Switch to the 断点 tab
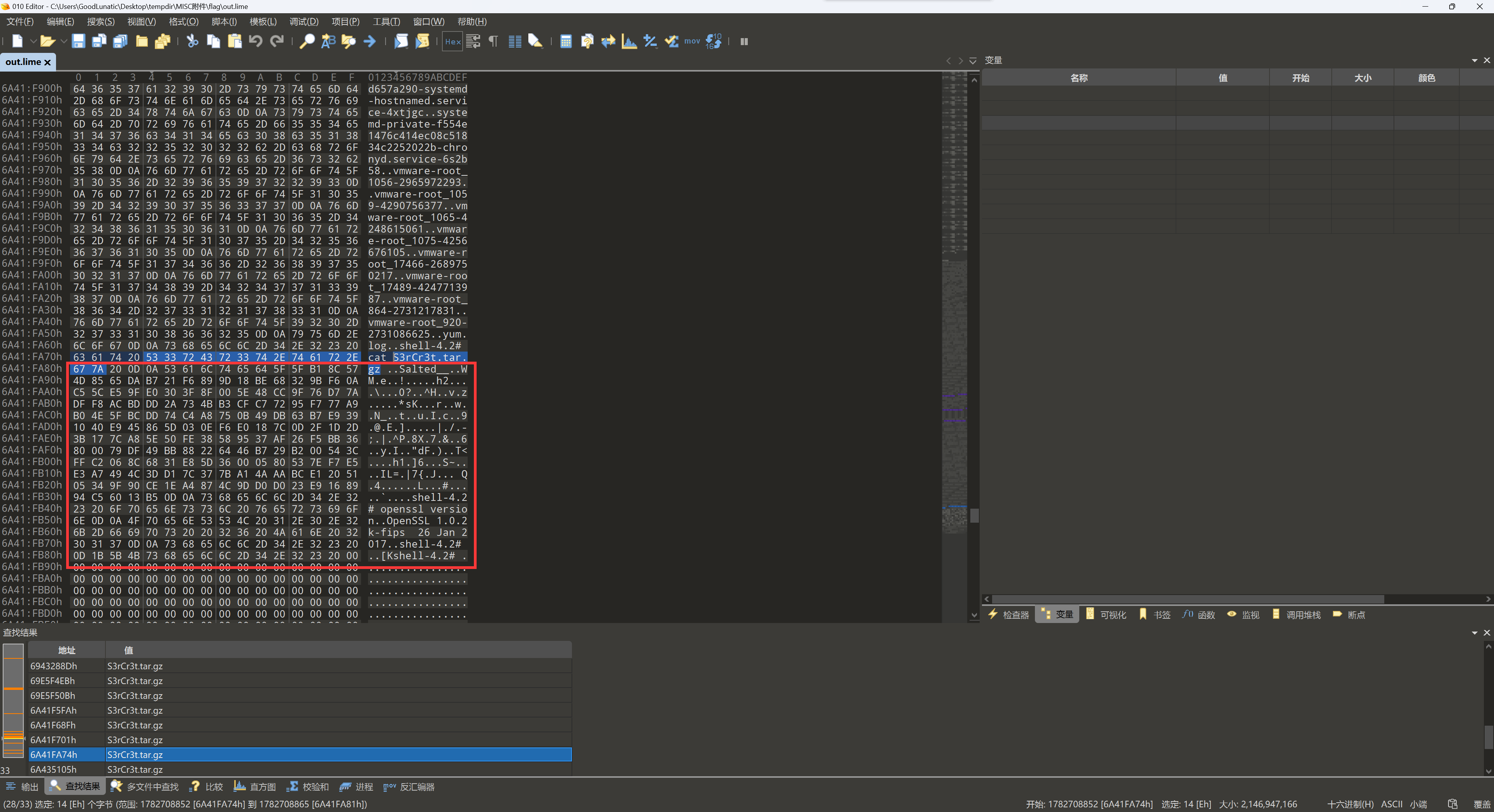1494x812 pixels. click(1348, 614)
